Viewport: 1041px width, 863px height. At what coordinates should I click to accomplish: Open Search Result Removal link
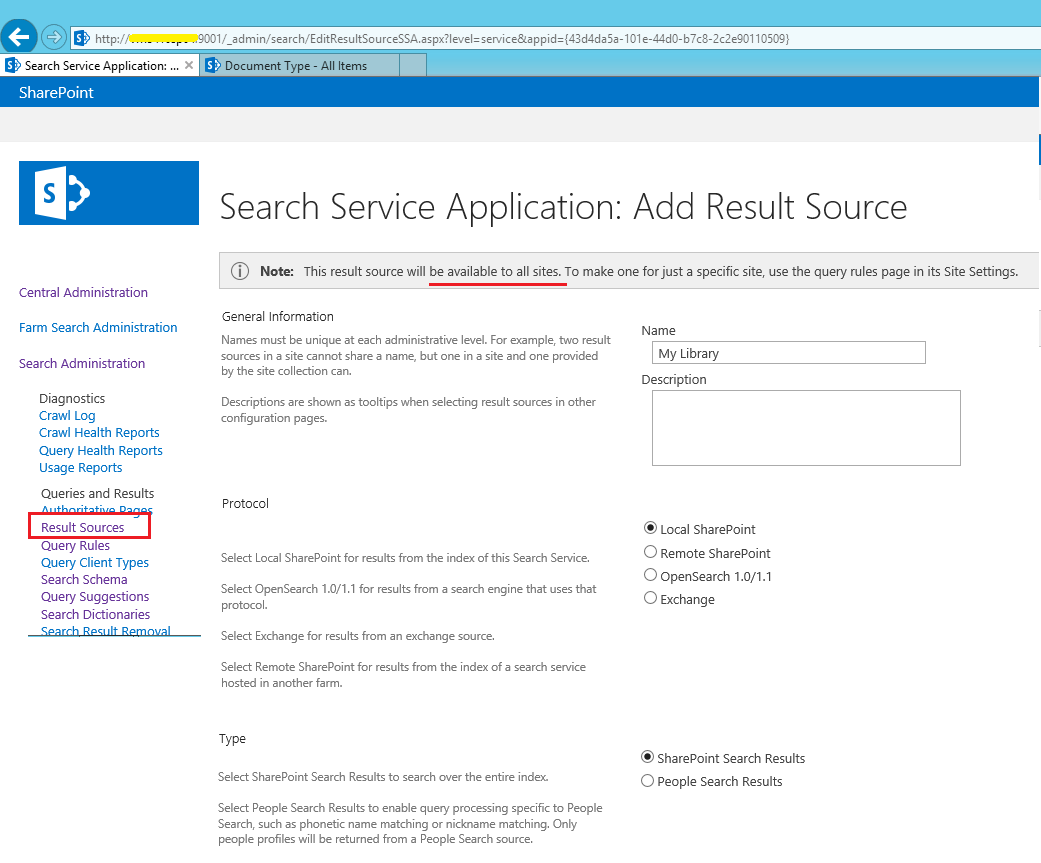coord(106,631)
